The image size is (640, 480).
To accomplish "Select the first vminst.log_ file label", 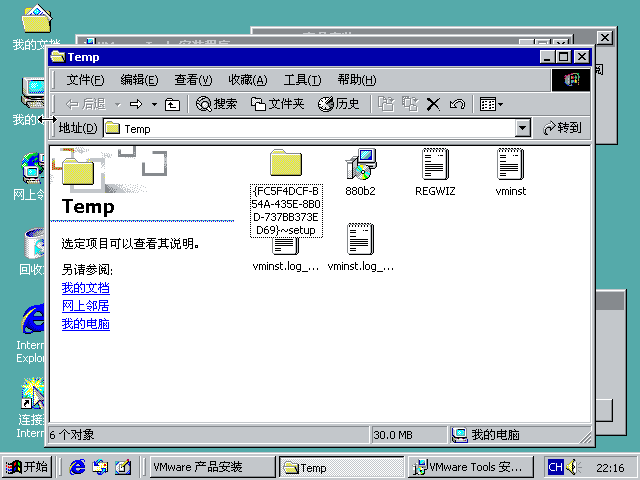I will [x=286, y=267].
